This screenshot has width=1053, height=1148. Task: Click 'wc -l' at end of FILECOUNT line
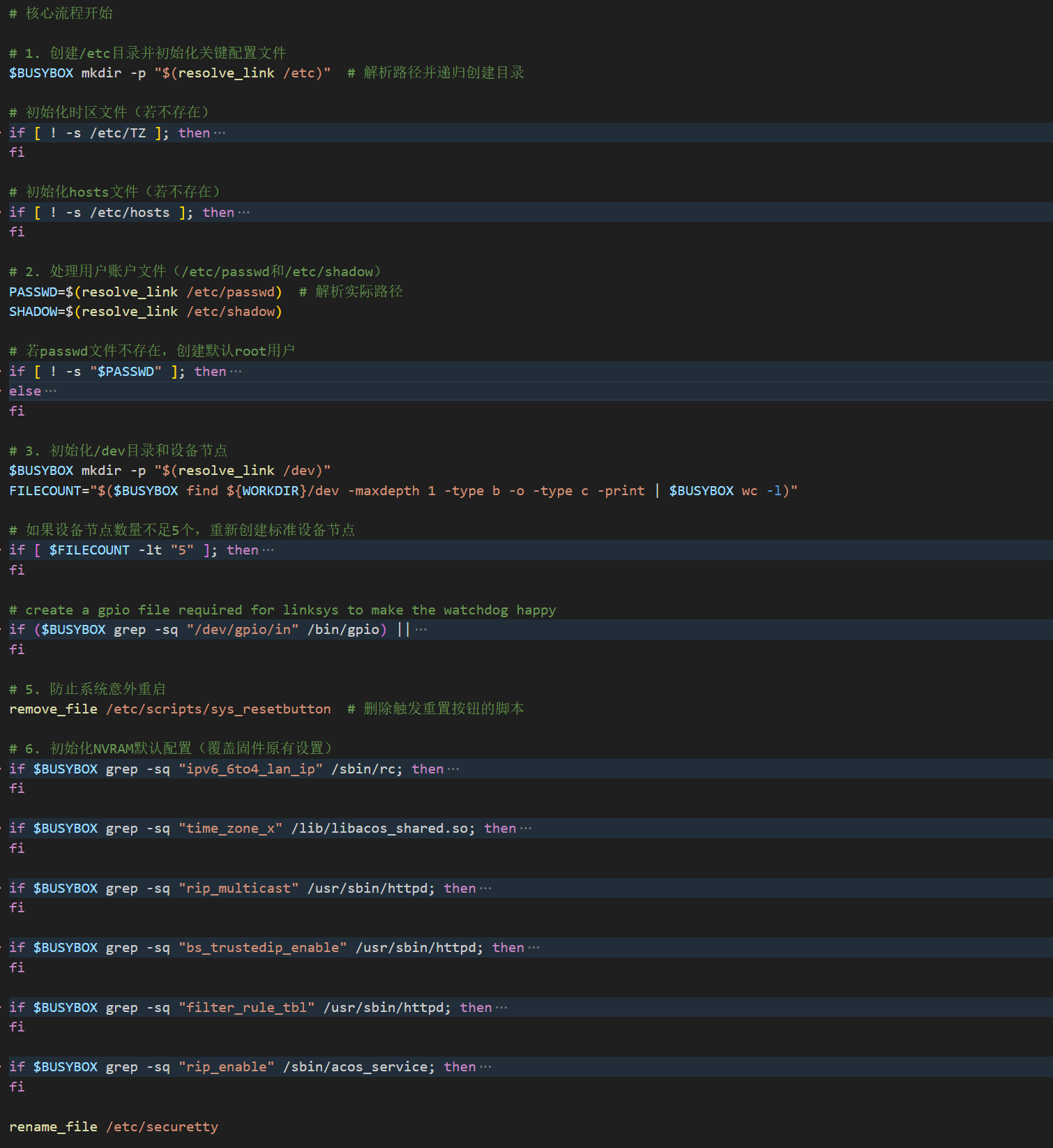[762, 490]
